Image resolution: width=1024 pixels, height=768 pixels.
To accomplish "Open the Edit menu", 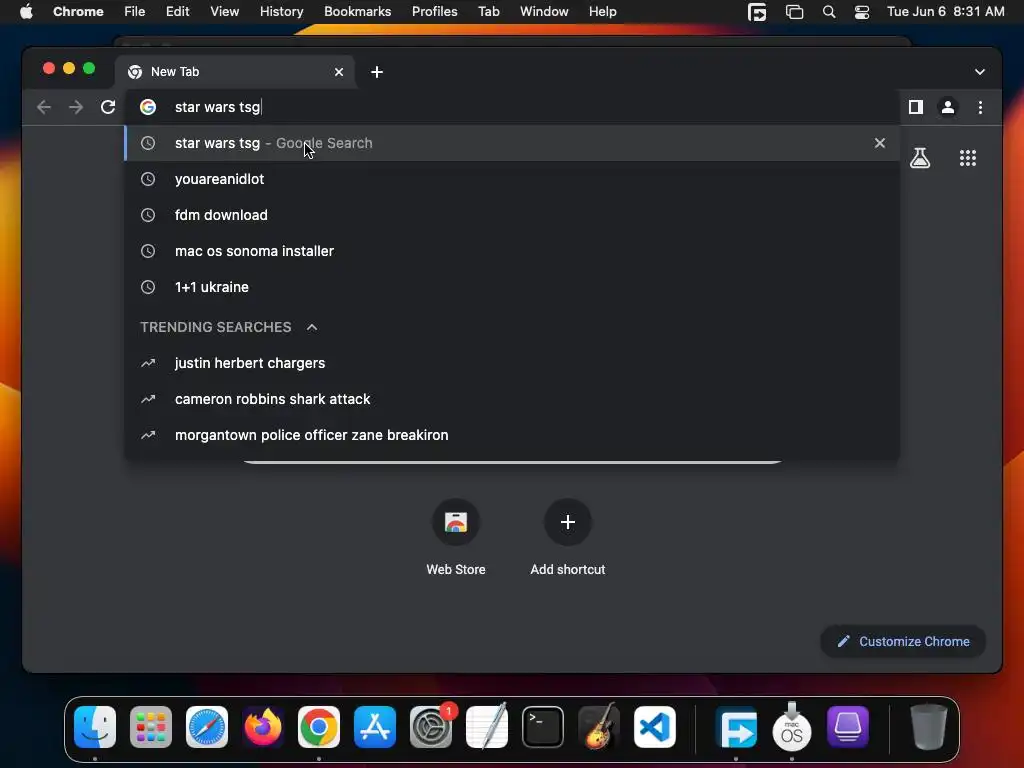I will [x=177, y=12].
